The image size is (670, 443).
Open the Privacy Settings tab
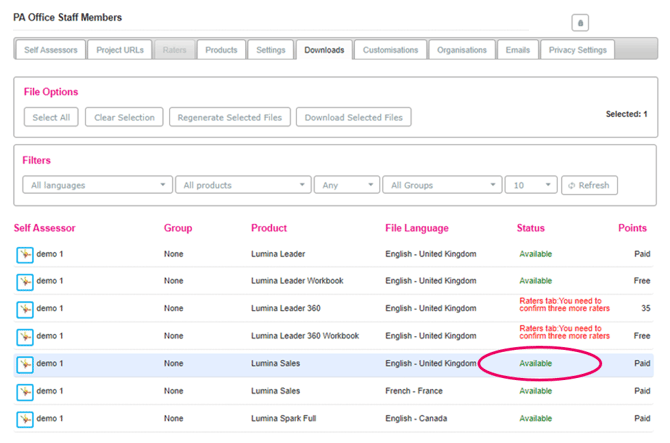(578, 50)
